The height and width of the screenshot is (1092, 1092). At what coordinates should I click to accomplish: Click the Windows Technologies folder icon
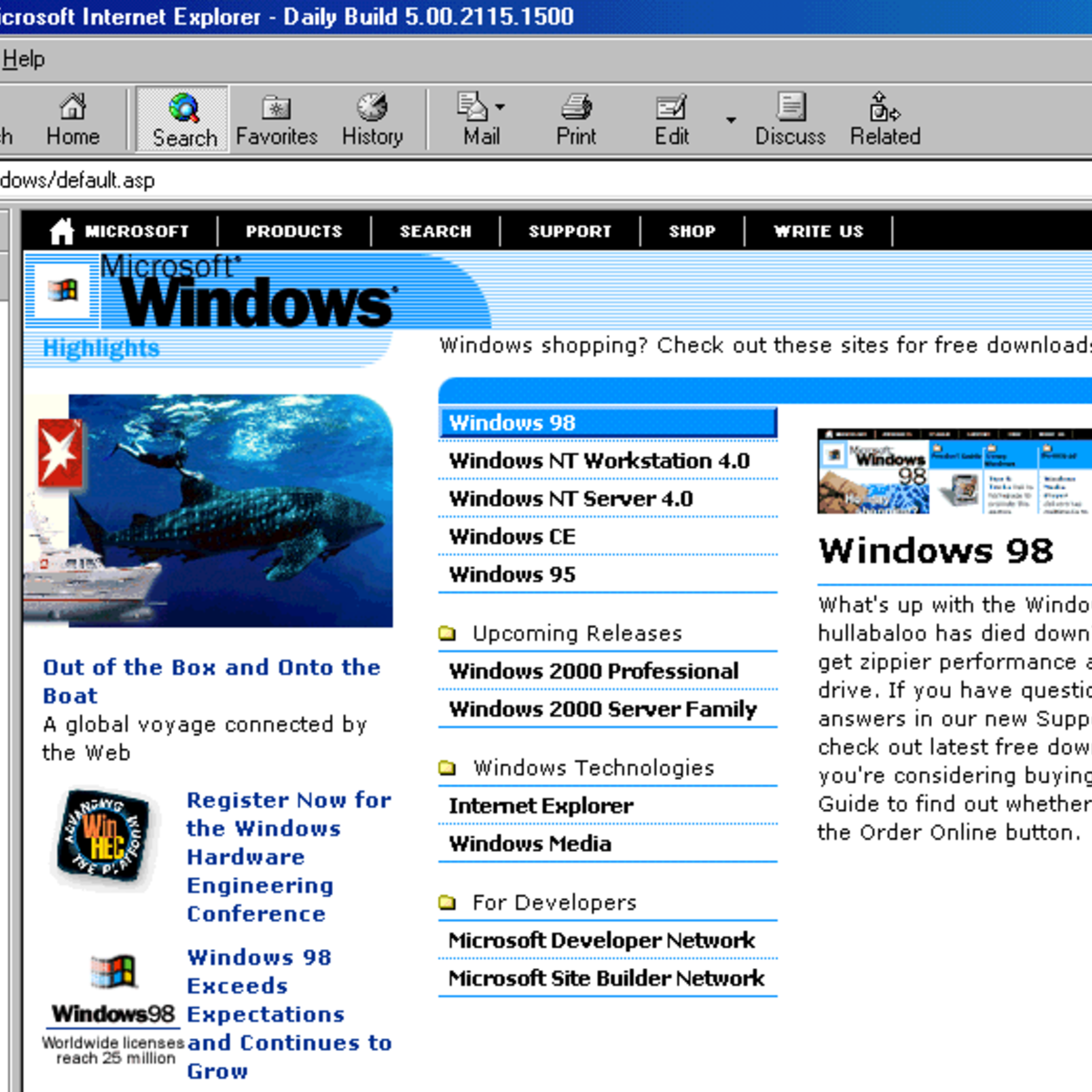[447, 767]
